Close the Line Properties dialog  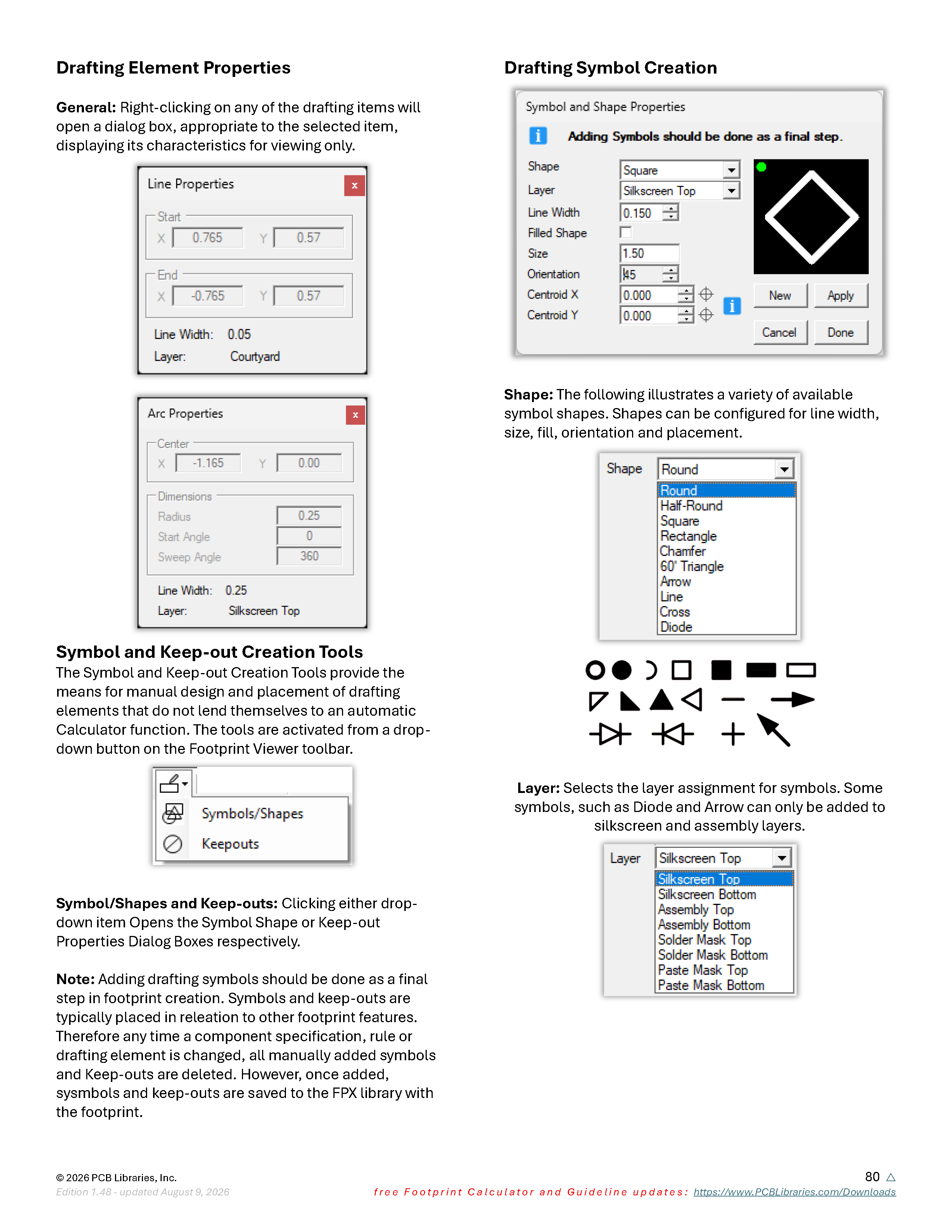(354, 186)
